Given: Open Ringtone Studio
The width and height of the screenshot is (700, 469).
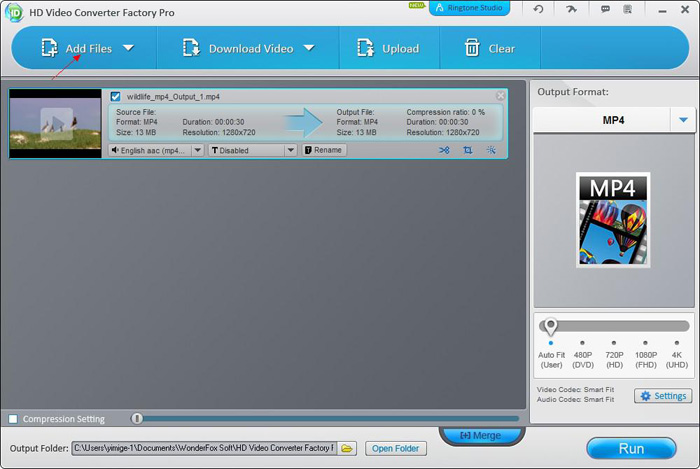Looking at the screenshot, I should pos(469,8).
